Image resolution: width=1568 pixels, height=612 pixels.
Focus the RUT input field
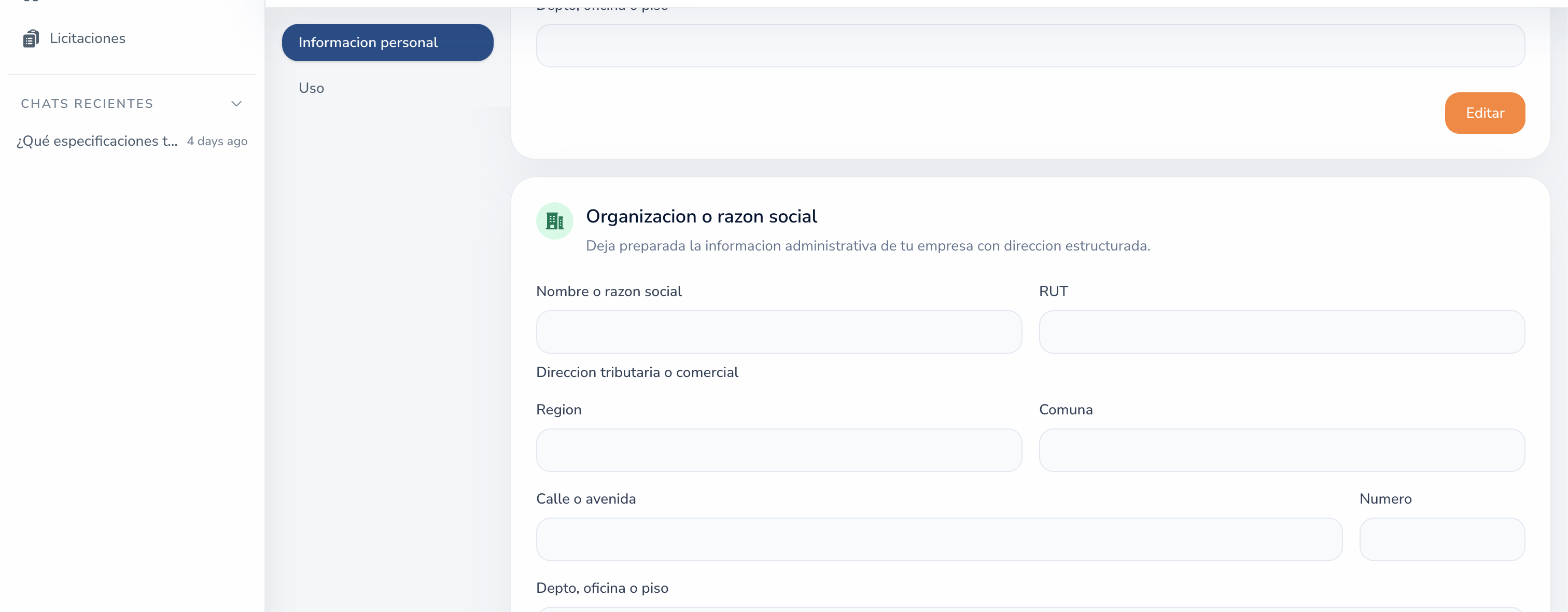[1281, 332]
